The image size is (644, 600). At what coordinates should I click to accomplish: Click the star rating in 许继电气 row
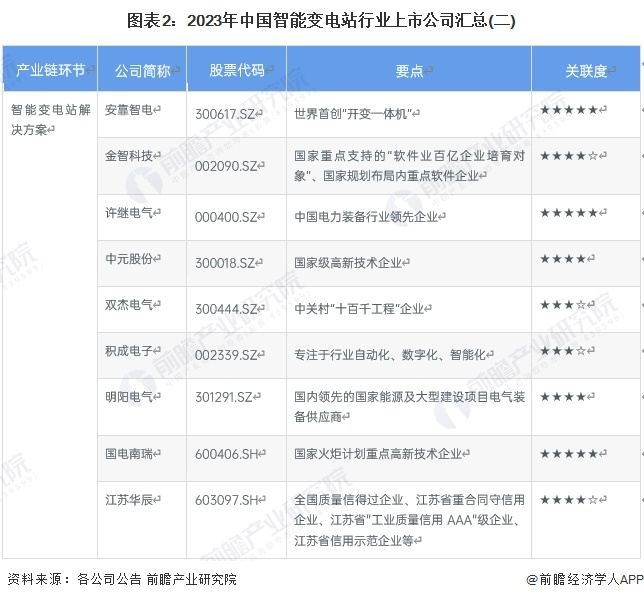tap(569, 213)
